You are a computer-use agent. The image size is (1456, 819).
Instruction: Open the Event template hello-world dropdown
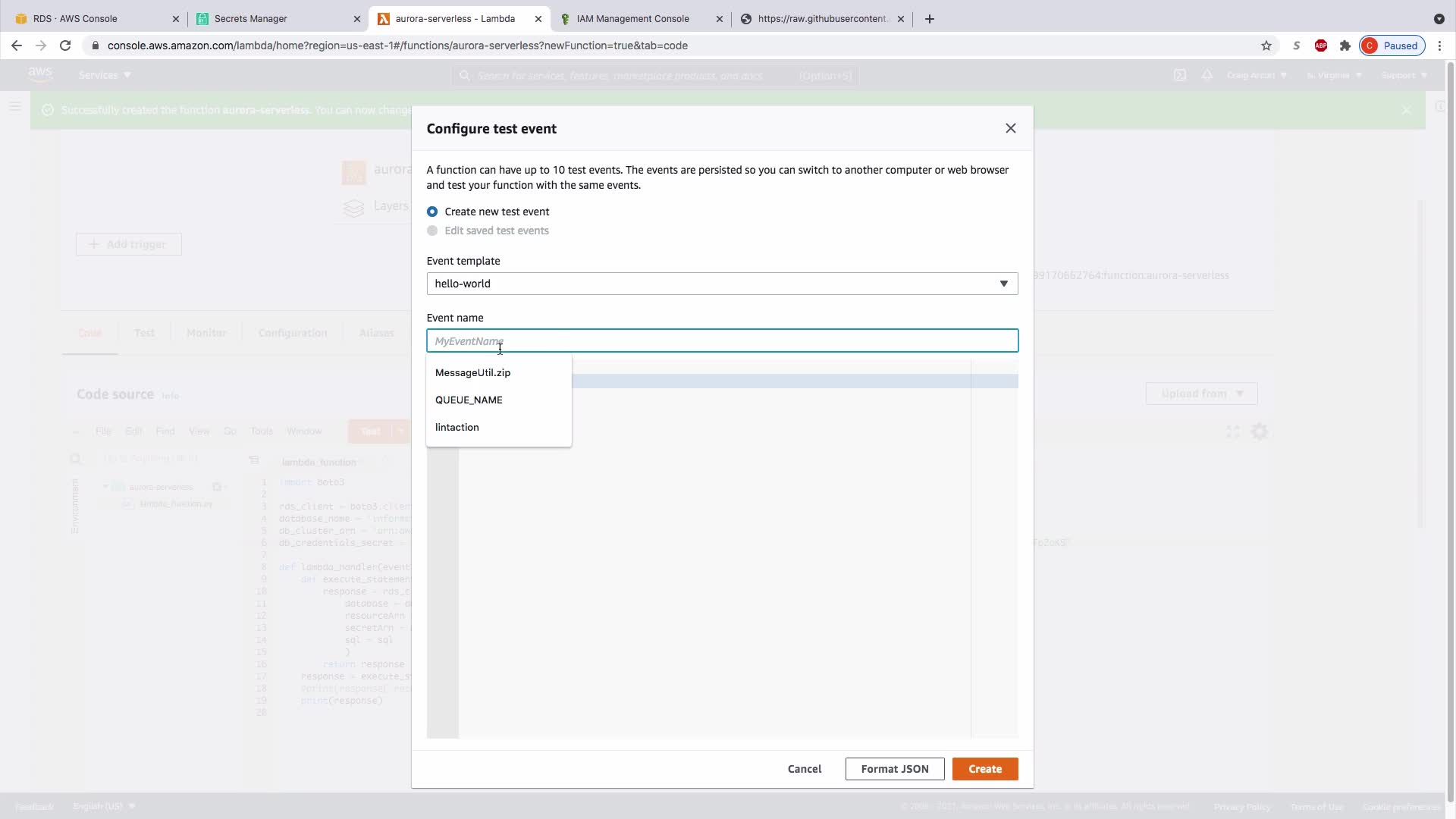[721, 284]
